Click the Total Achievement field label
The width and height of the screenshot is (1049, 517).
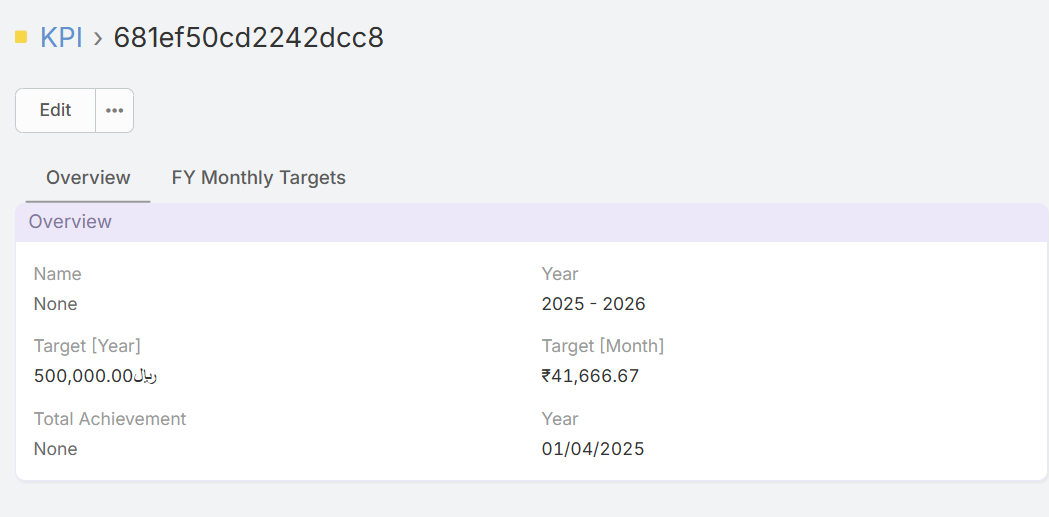[110, 419]
